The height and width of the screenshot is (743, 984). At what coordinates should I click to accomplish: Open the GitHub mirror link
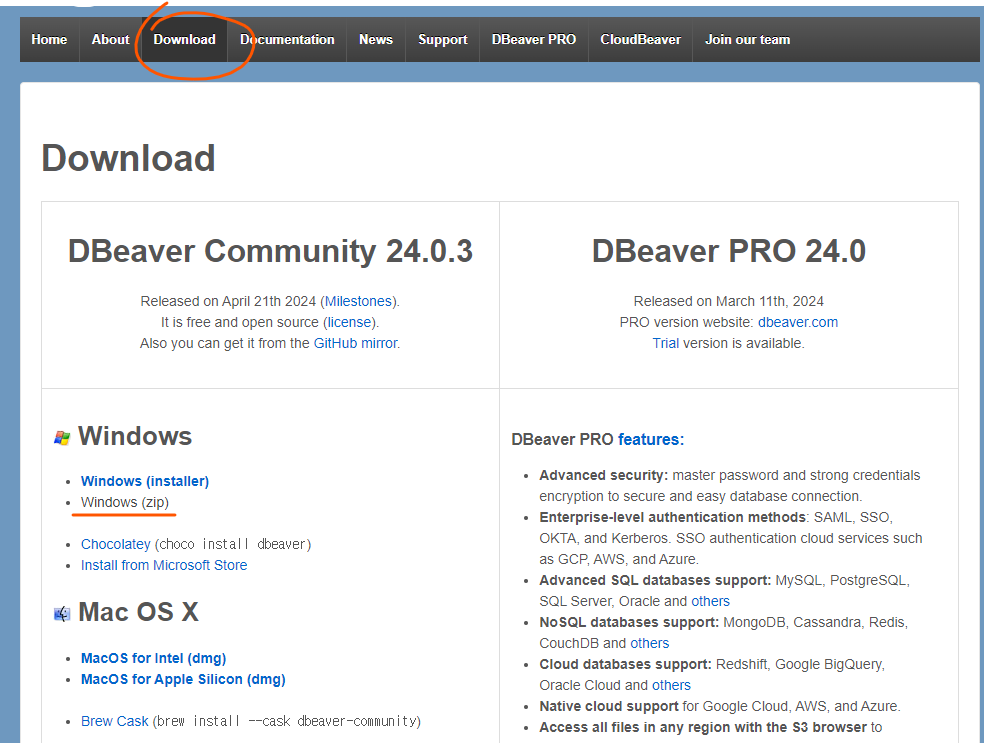tap(356, 343)
